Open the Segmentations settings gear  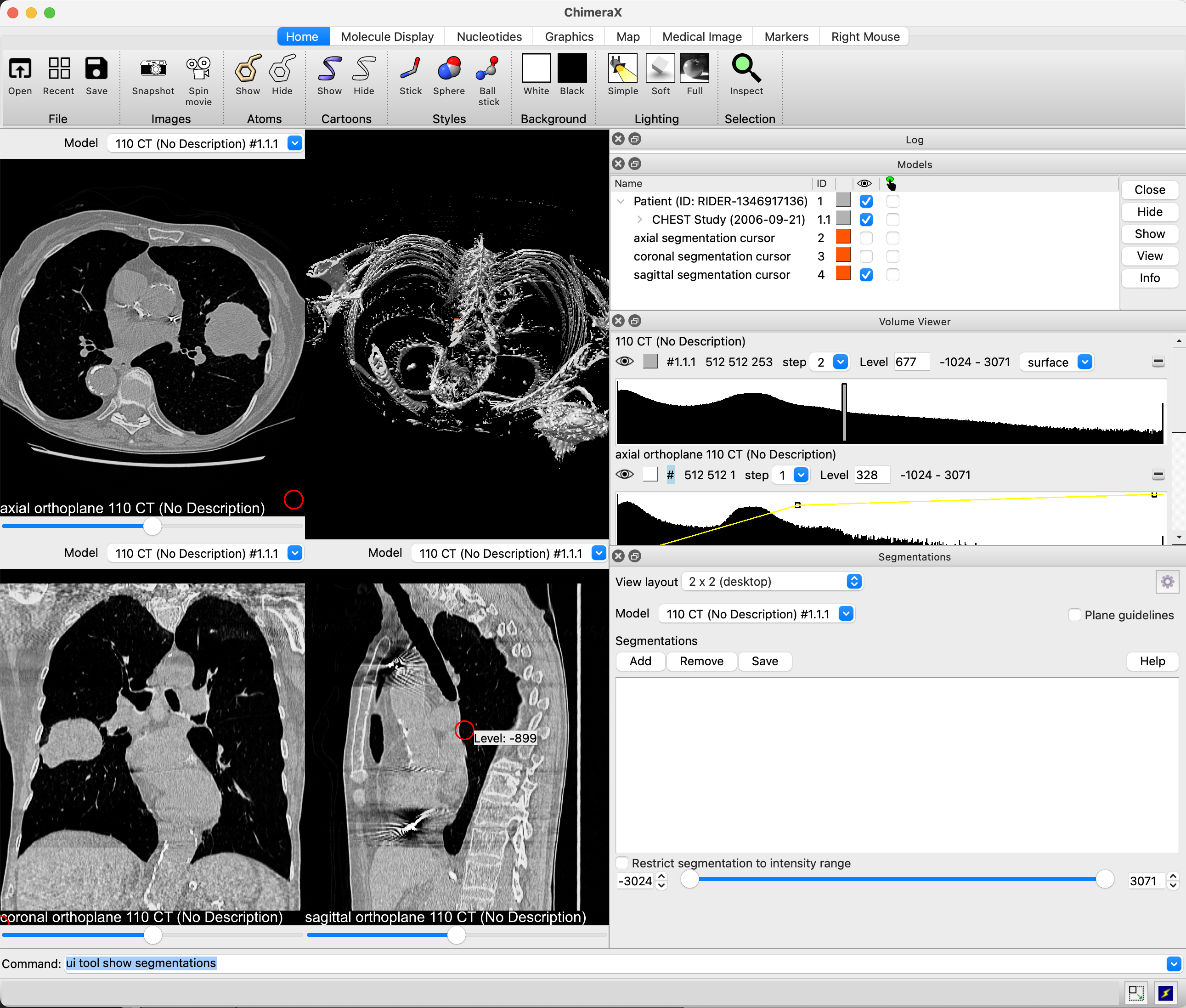(x=1167, y=582)
